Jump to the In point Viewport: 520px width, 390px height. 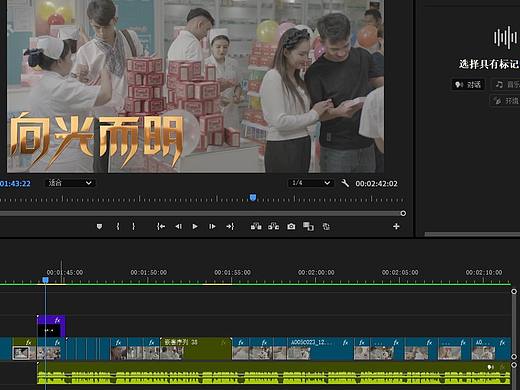[x=161, y=227]
